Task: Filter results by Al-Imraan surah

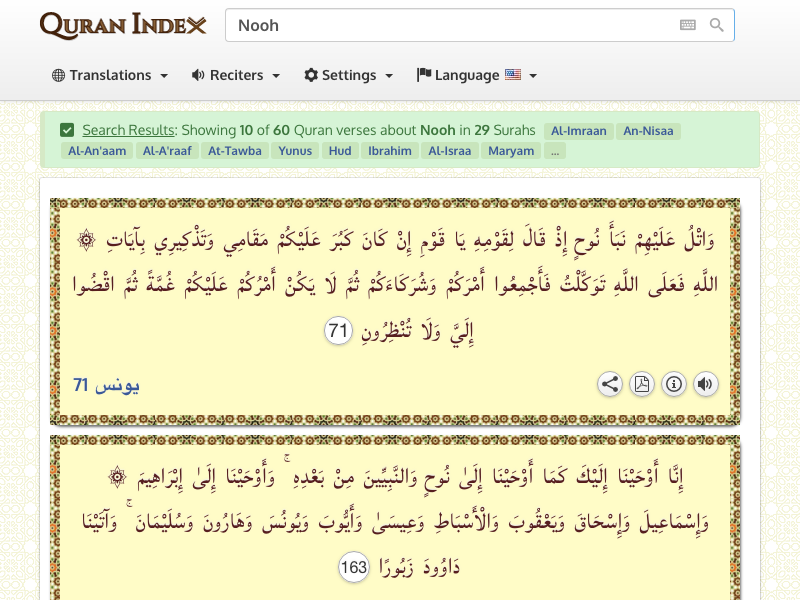Action: pyautogui.click(x=579, y=131)
